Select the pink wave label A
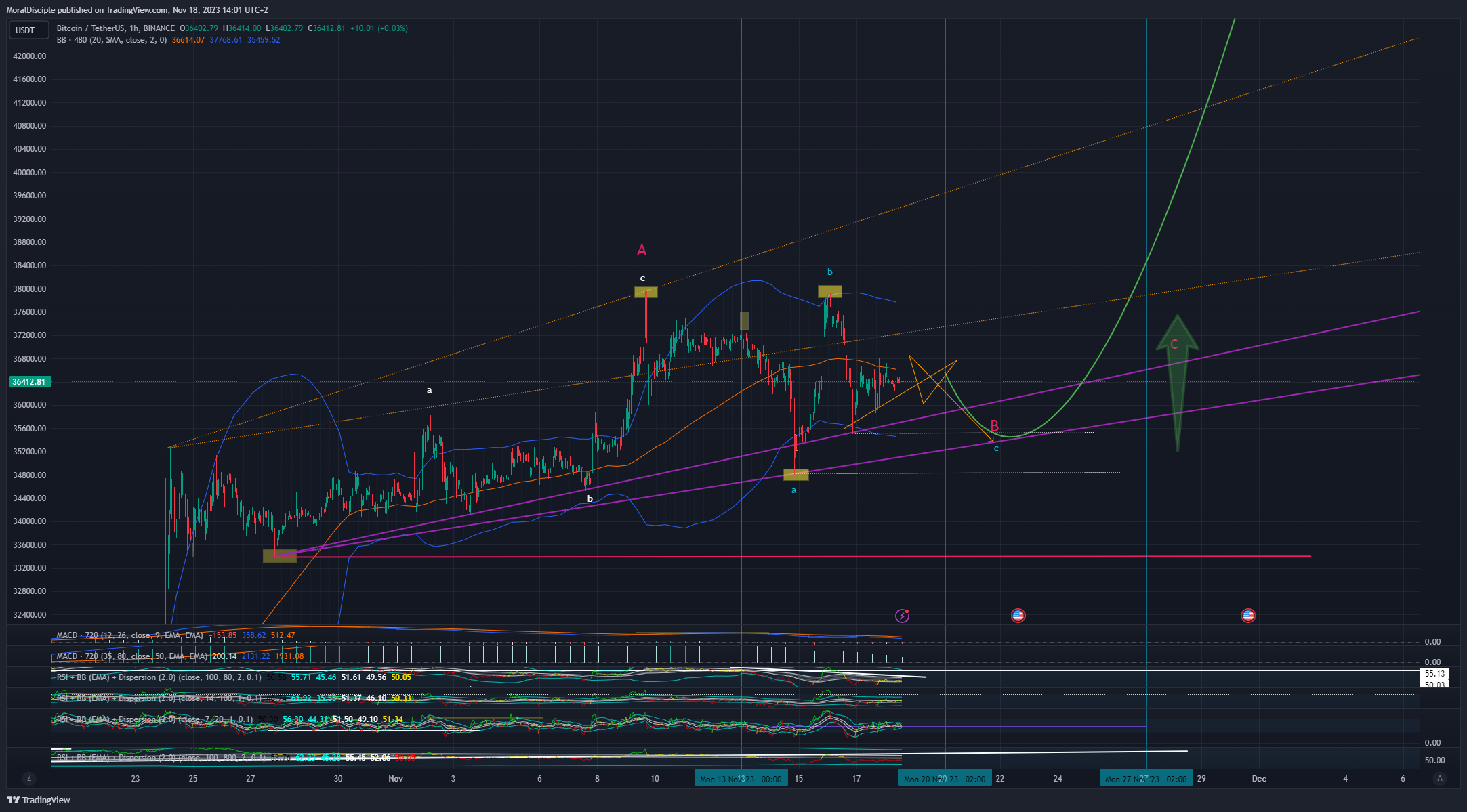 click(642, 250)
